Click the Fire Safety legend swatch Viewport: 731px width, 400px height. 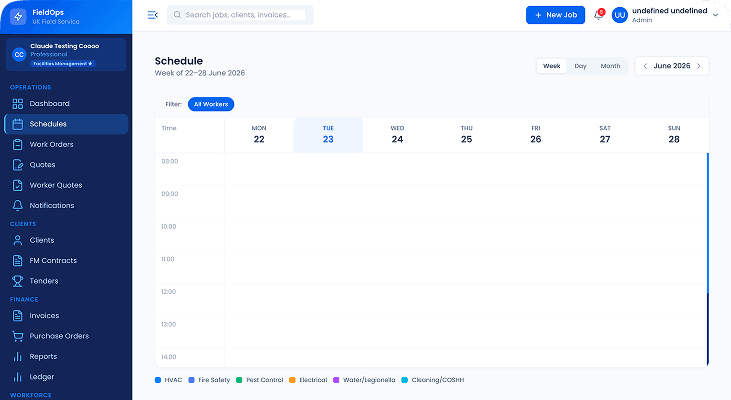191,380
